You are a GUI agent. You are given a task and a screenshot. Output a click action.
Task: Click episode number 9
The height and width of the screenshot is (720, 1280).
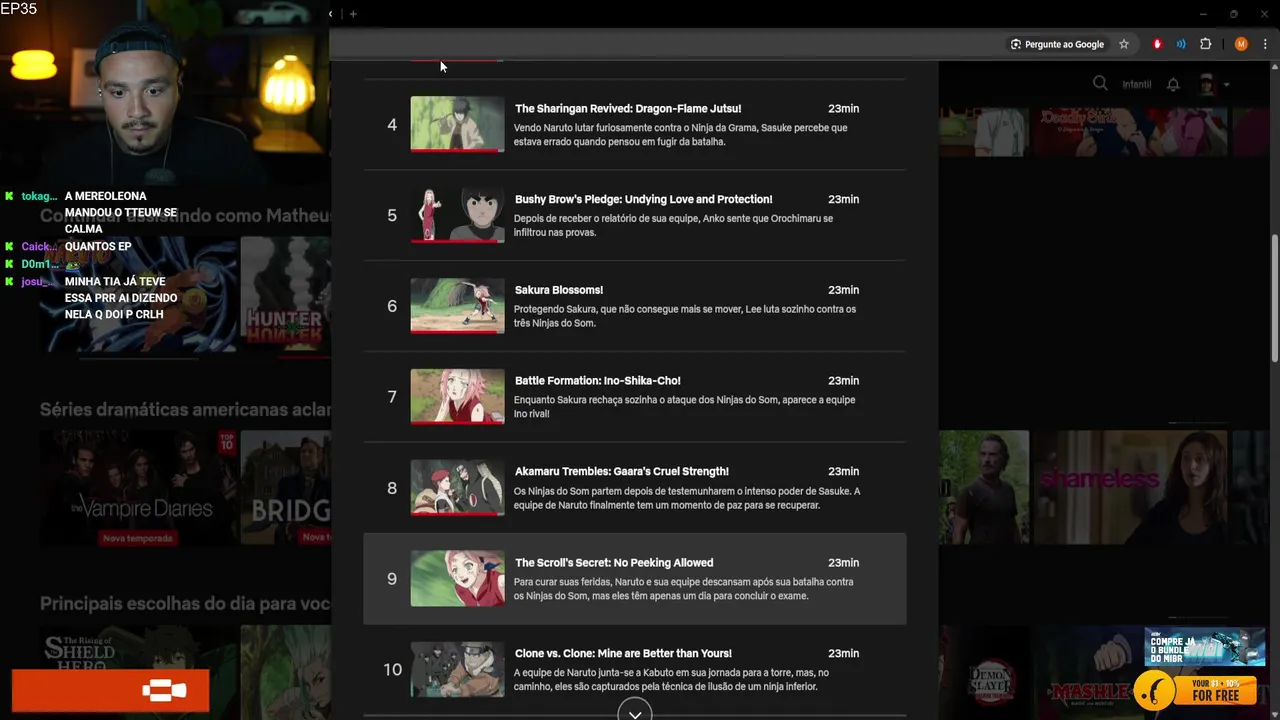pos(392,579)
